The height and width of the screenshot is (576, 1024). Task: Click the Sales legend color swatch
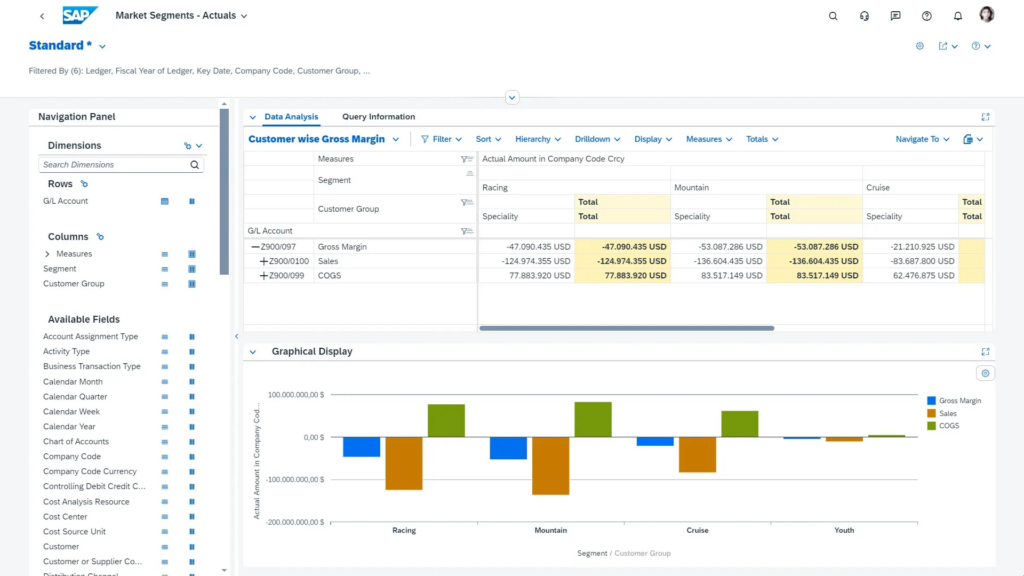[x=932, y=413]
